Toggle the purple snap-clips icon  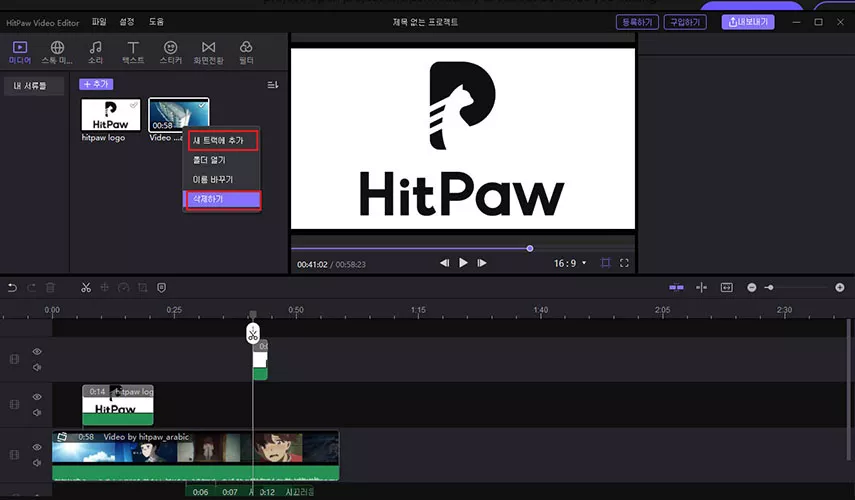(x=676, y=287)
